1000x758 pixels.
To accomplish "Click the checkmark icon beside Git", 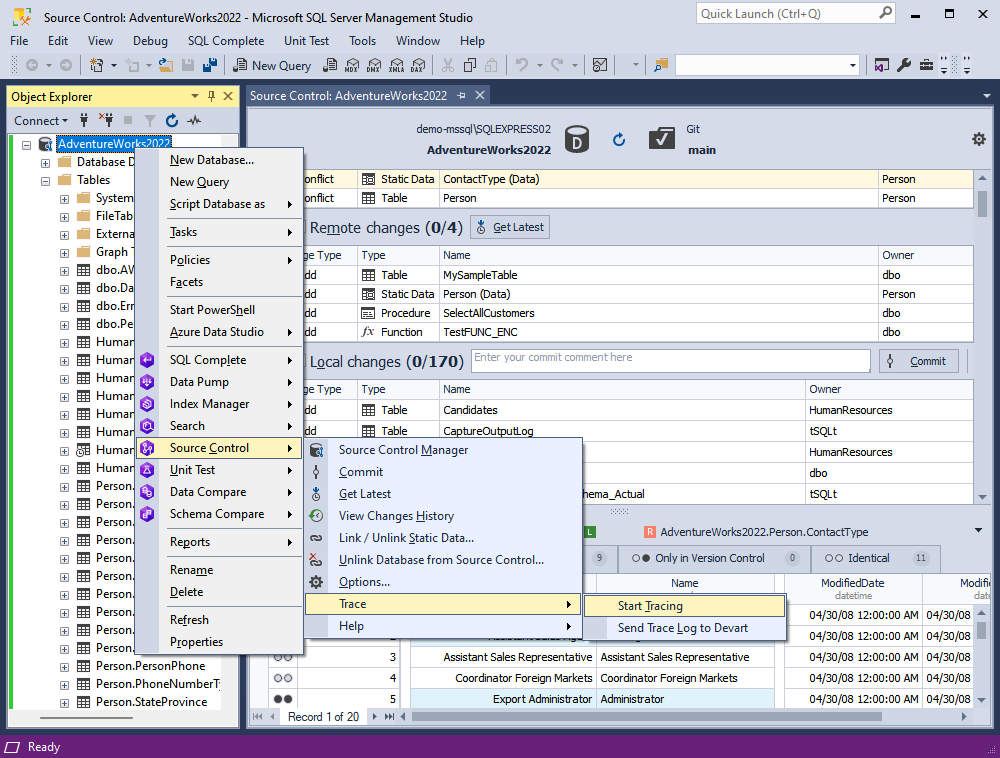I will [661, 139].
